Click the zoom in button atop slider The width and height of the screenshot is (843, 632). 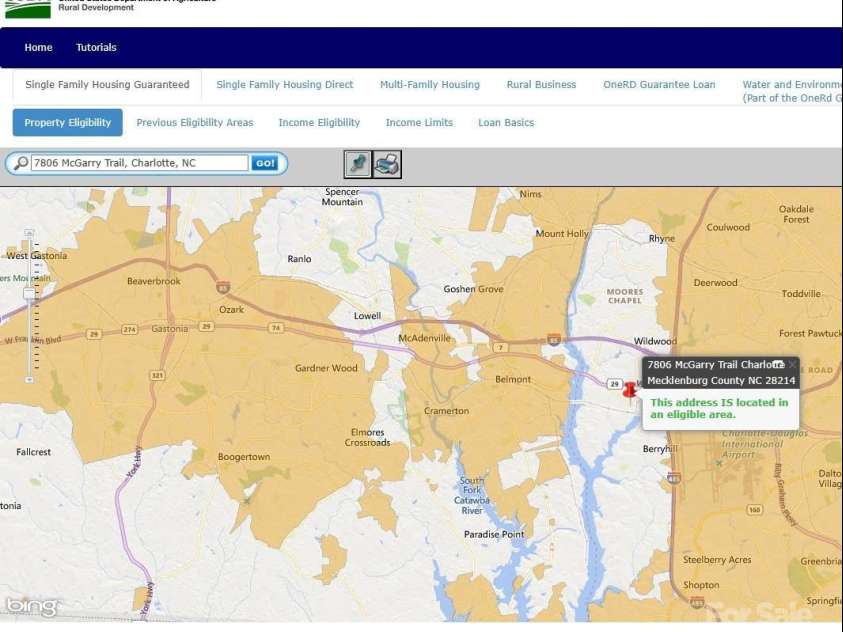click(x=30, y=234)
